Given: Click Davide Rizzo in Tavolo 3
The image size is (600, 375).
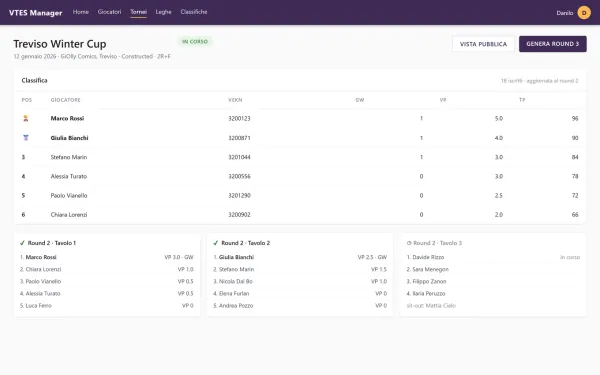Looking at the screenshot, I should [x=428, y=257].
